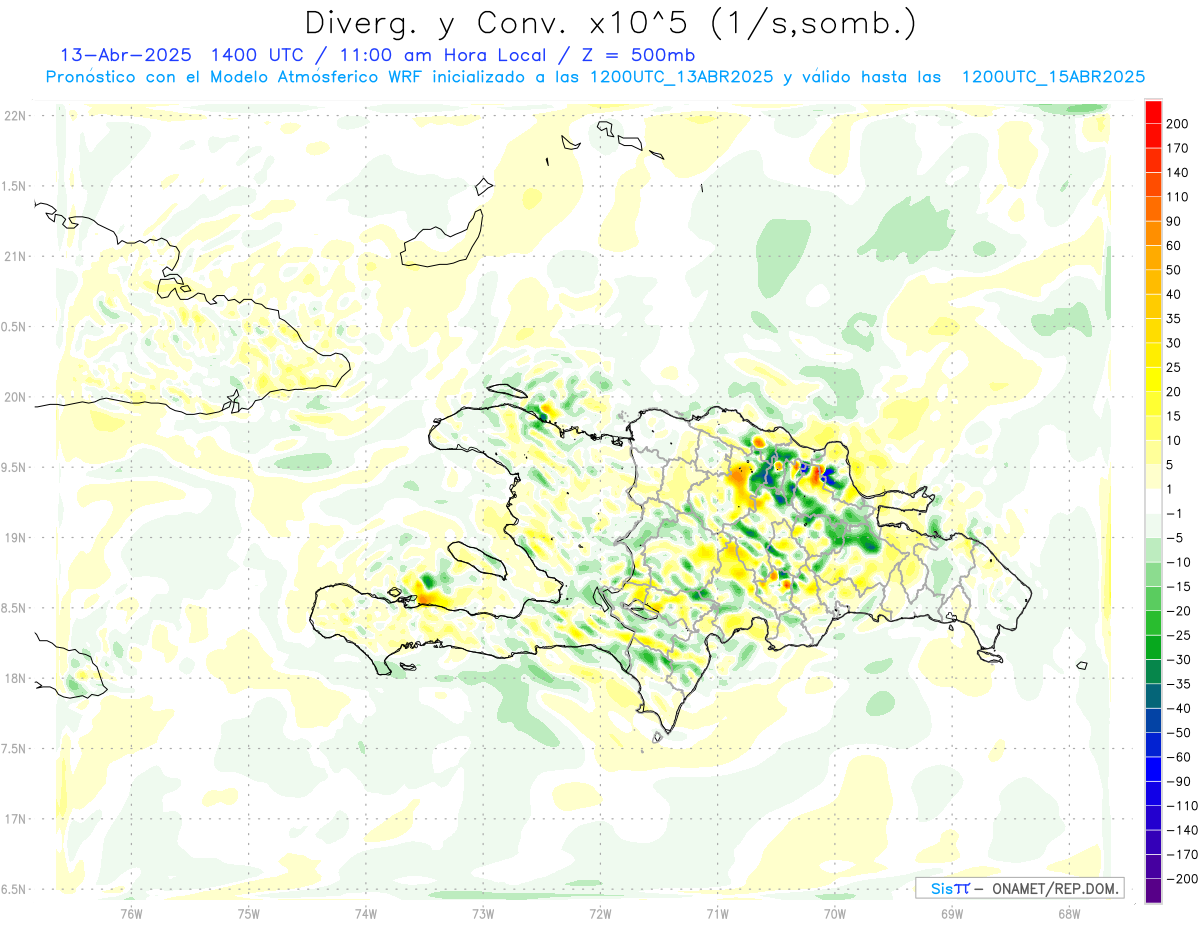Screen dimensions: 1200x927
Task: Click the '72W' longitude label
Action: 600,913
